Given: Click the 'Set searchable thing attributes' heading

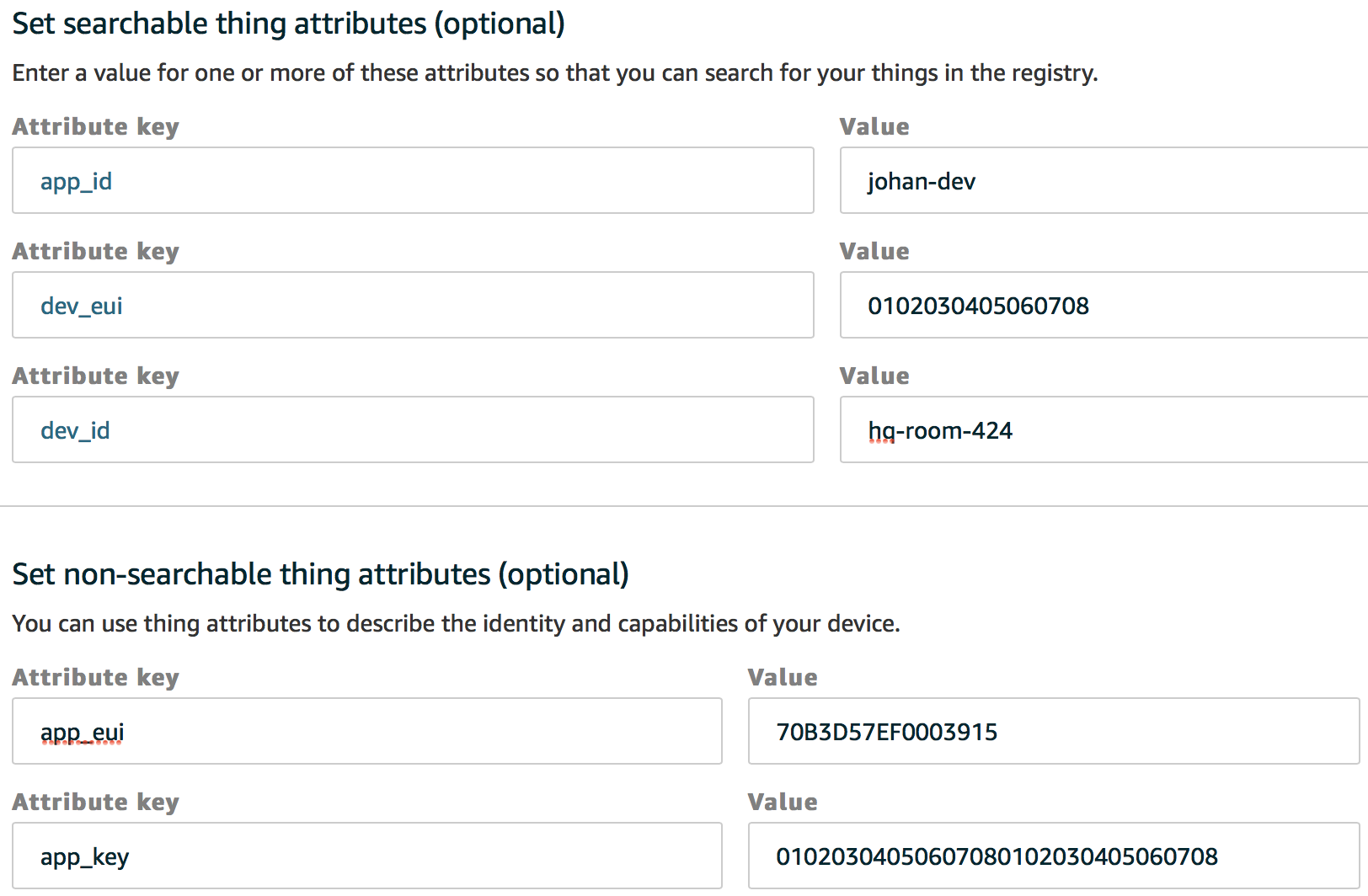Looking at the screenshot, I should 288,24.
